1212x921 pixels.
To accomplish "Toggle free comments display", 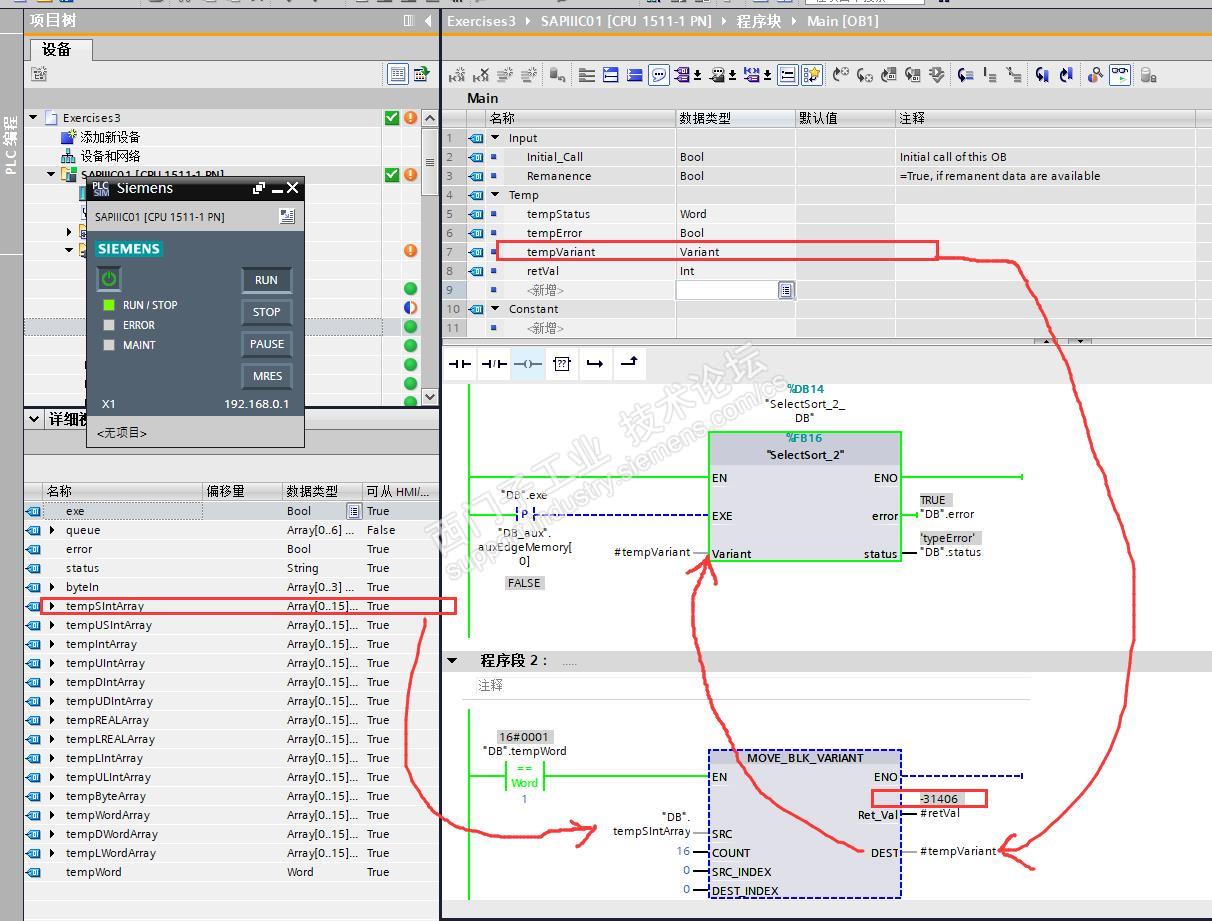I will click(x=659, y=75).
